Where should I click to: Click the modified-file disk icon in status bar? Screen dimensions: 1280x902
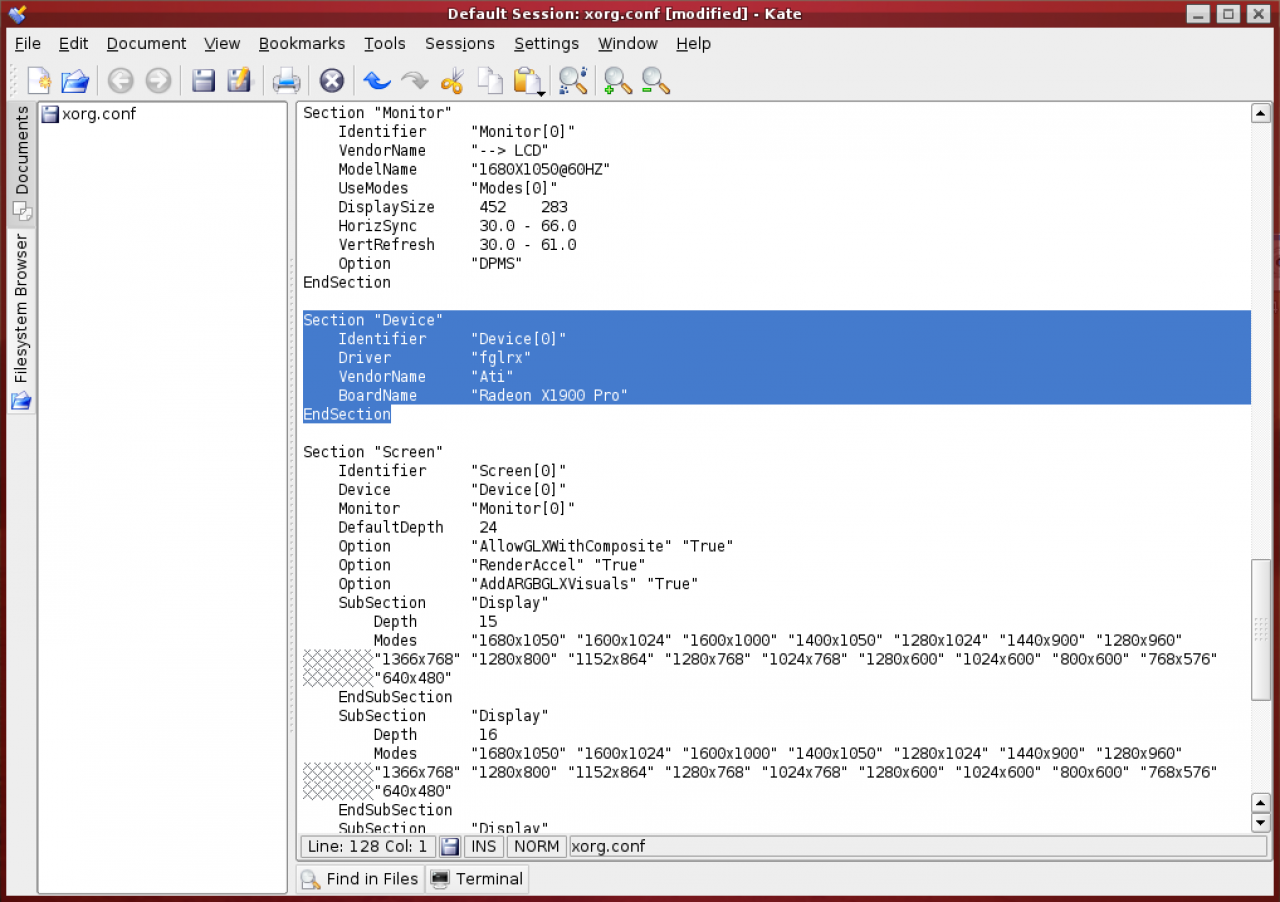450,846
